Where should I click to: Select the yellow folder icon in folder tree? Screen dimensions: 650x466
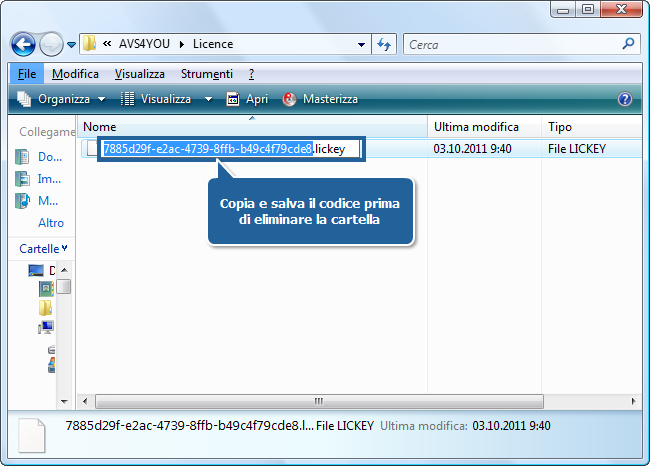pyautogui.click(x=45, y=308)
